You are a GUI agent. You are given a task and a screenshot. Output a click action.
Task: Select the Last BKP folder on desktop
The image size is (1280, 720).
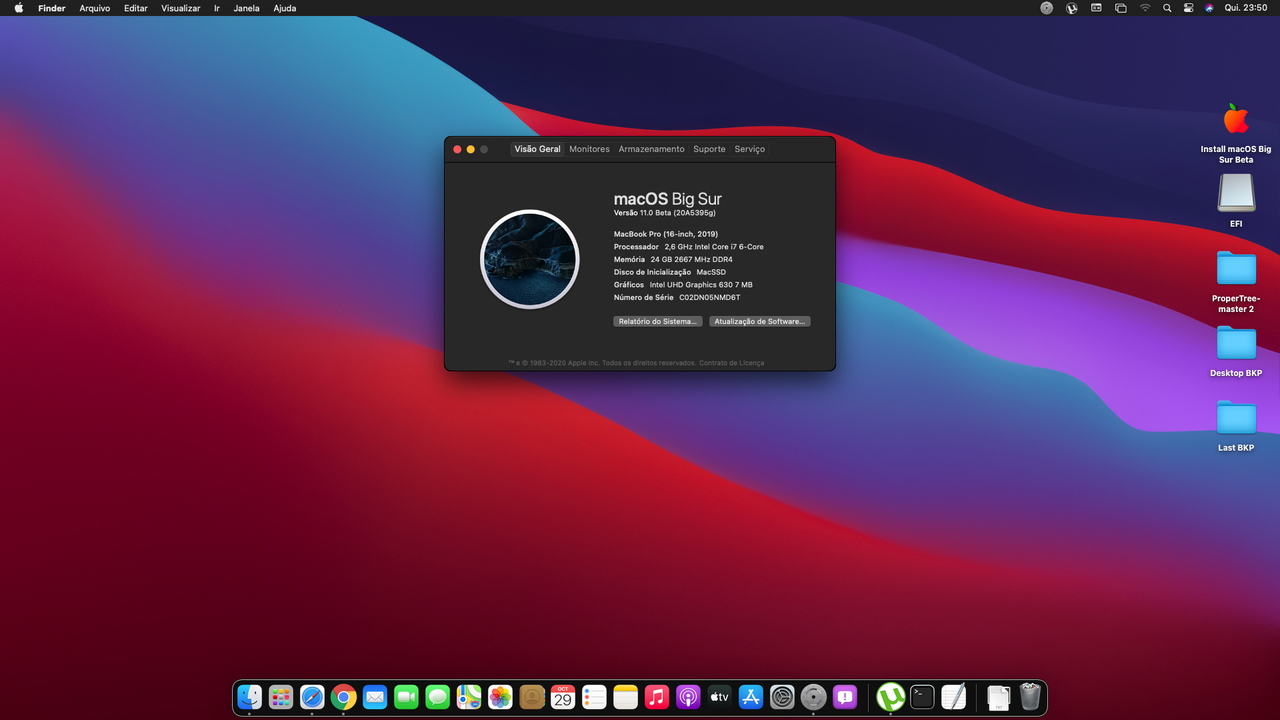click(x=1236, y=427)
